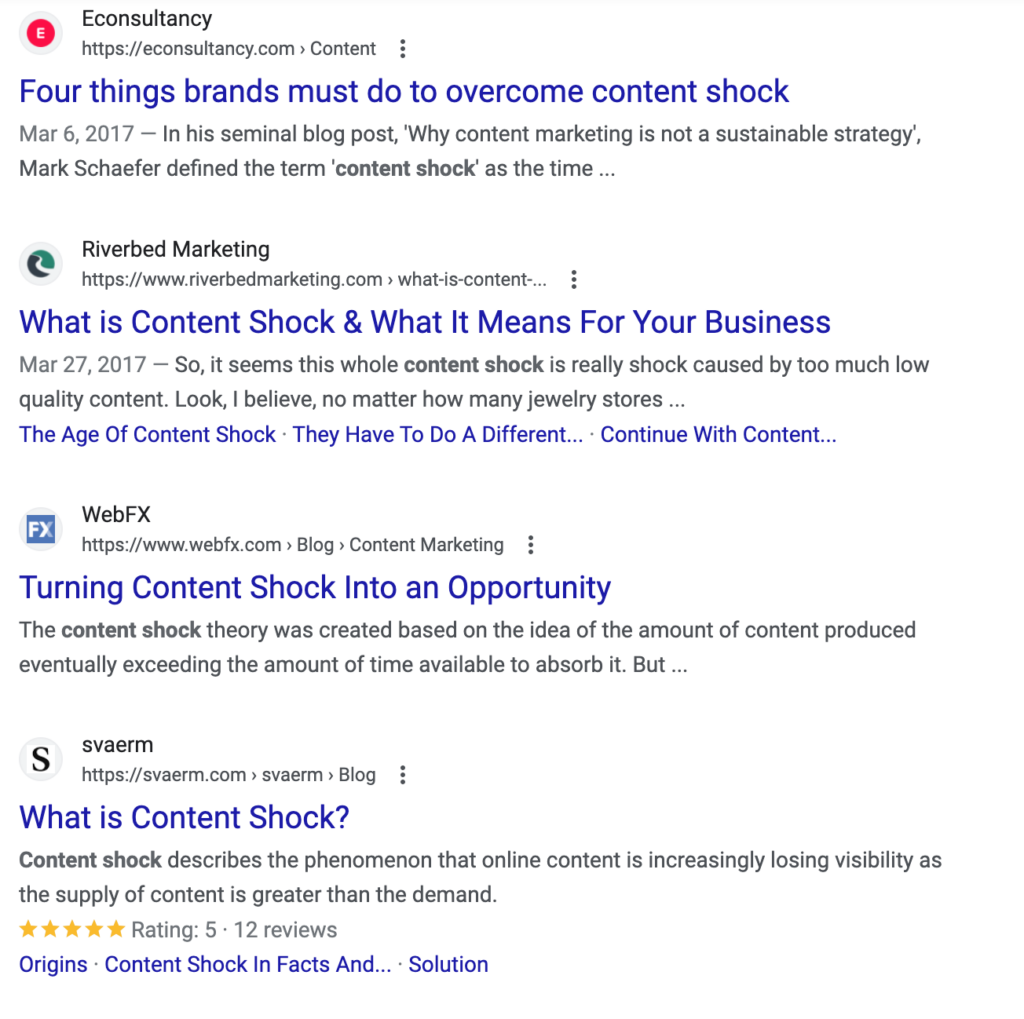
Task: Click the five-star rating on the svaerm result
Action: coord(72,929)
